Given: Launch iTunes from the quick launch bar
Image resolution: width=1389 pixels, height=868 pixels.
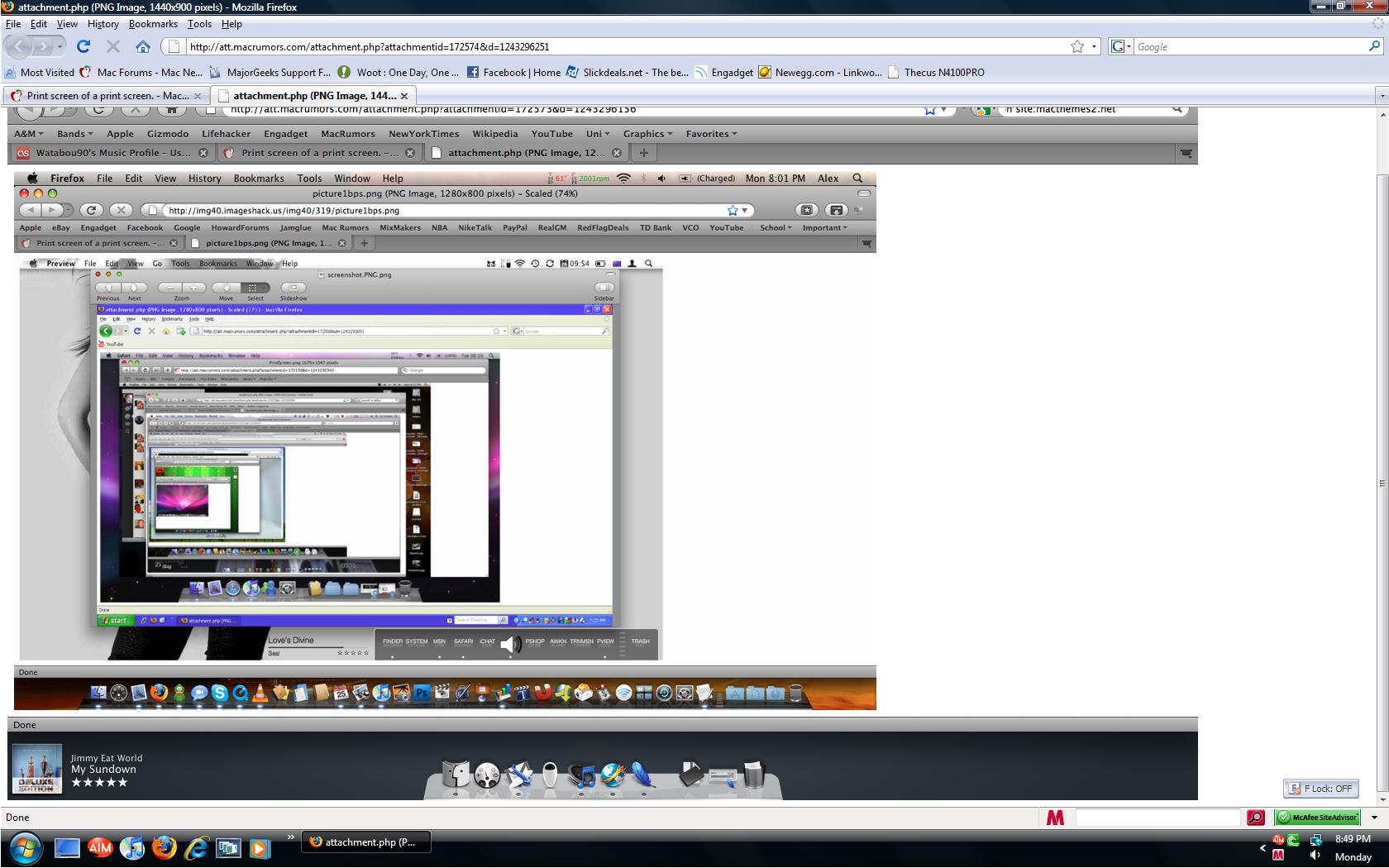Looking at the screenshot, I should pos(131,847).
